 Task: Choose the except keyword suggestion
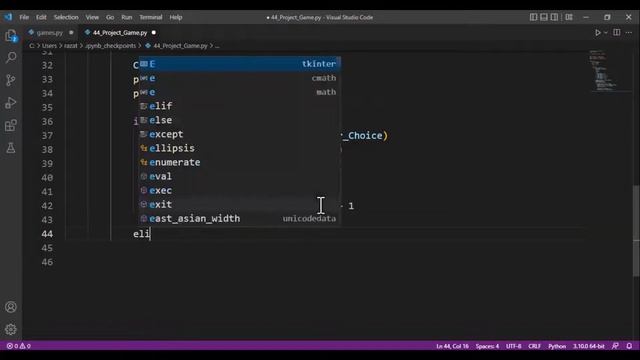tap(239, 134)
